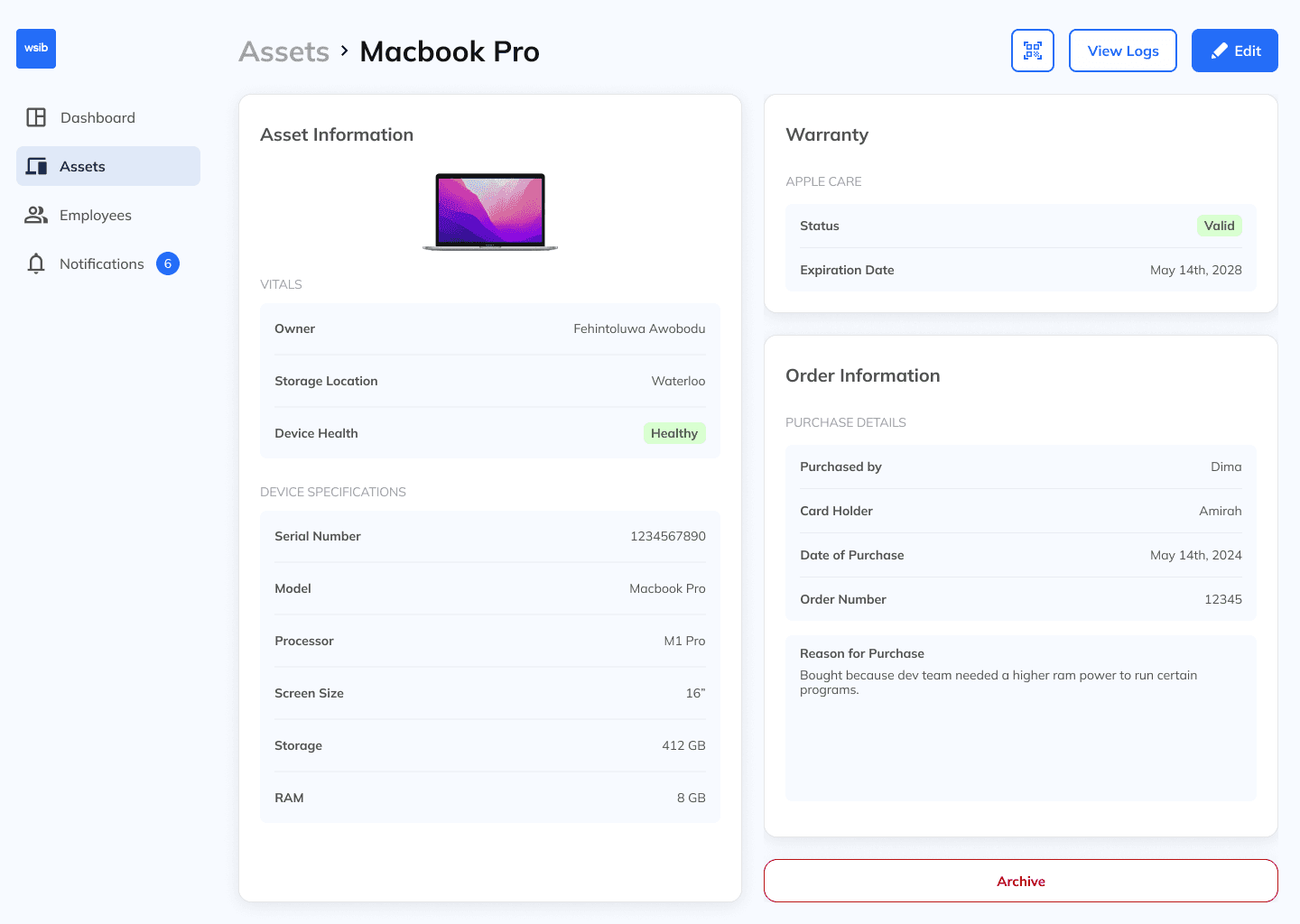Screen dimensions: 1300x924
Task: Click the Reason for Purchase description text
Action: point(998,682)
